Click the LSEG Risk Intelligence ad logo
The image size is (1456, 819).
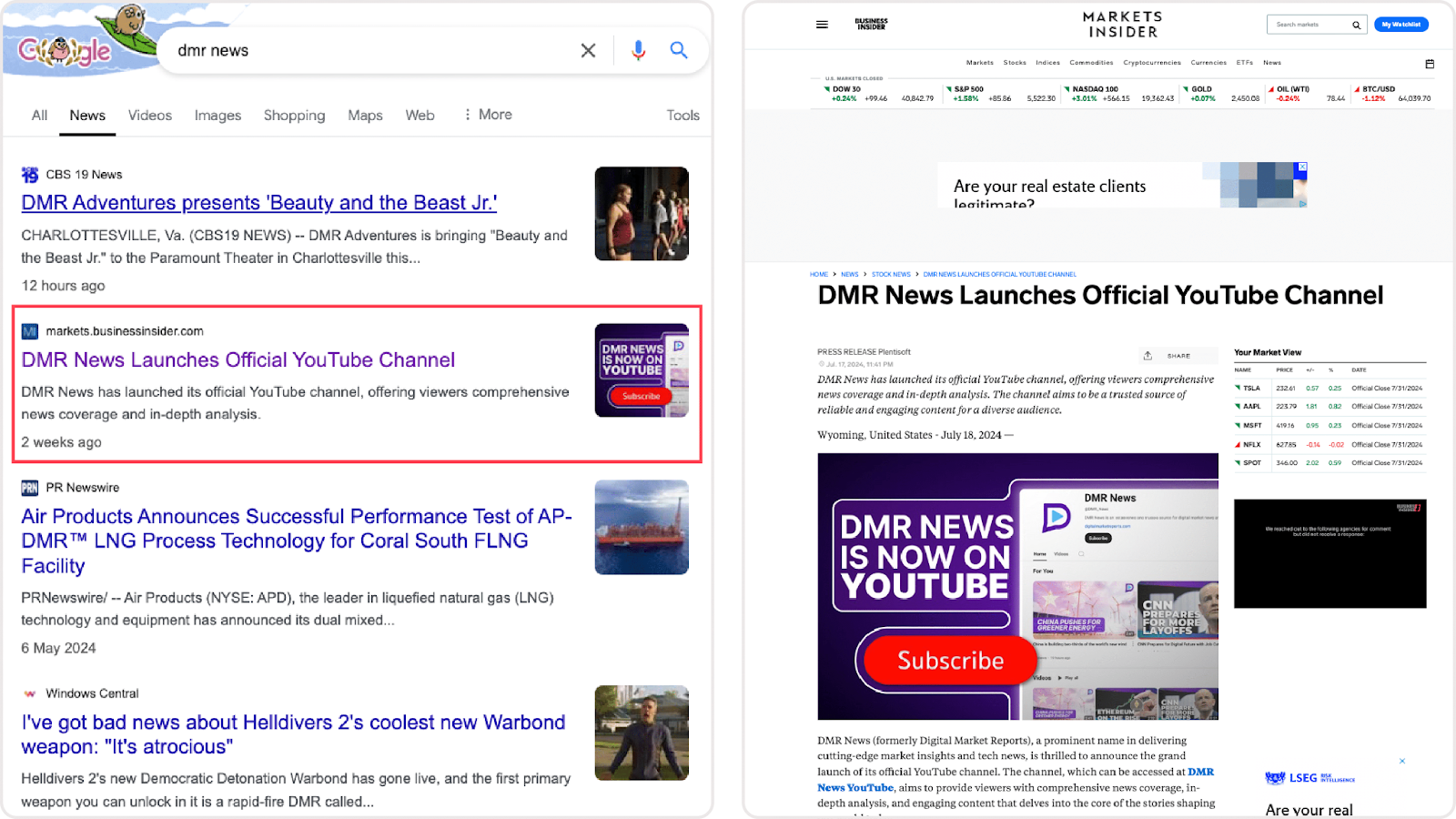[x=1309, y=778]
